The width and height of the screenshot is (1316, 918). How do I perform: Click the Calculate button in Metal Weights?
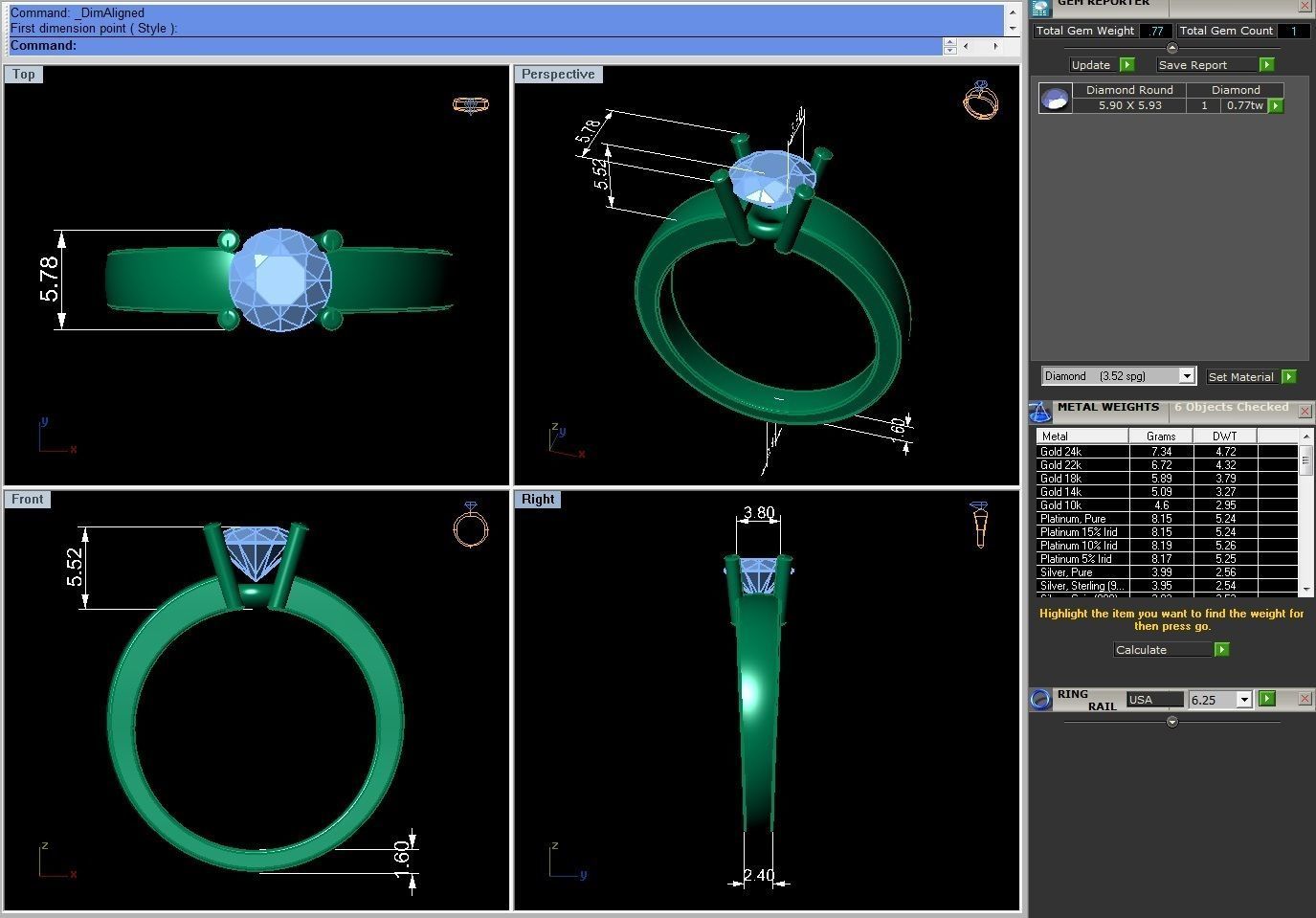click(x=1163, y=650)
